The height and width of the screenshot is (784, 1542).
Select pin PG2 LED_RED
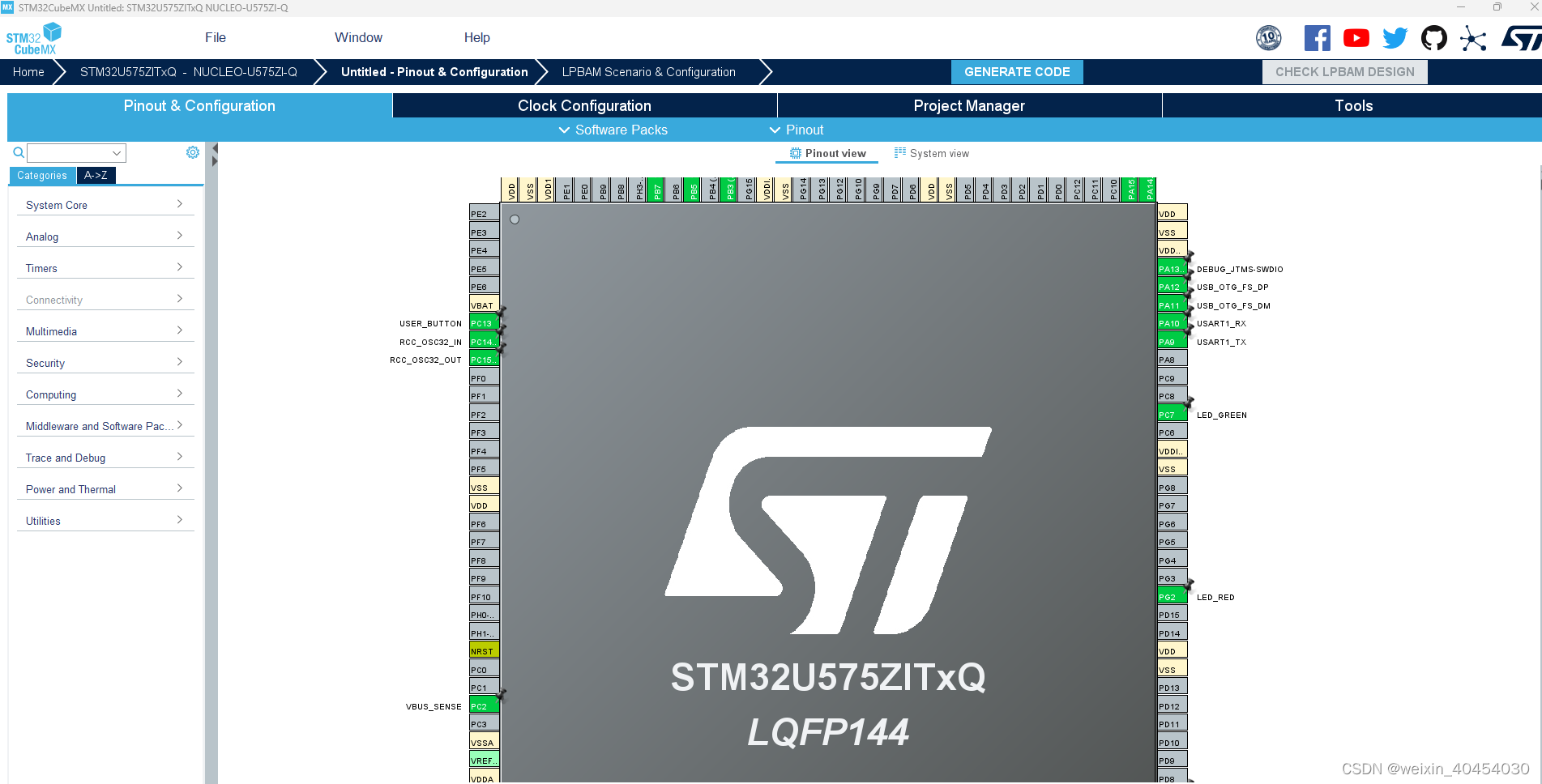tap(1173, 597)
